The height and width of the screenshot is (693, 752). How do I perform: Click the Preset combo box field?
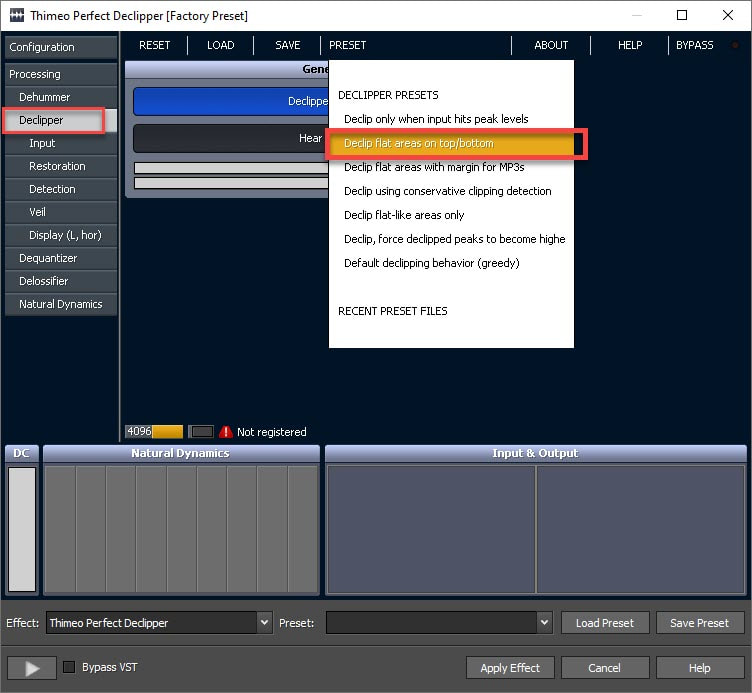click(439, 623)
